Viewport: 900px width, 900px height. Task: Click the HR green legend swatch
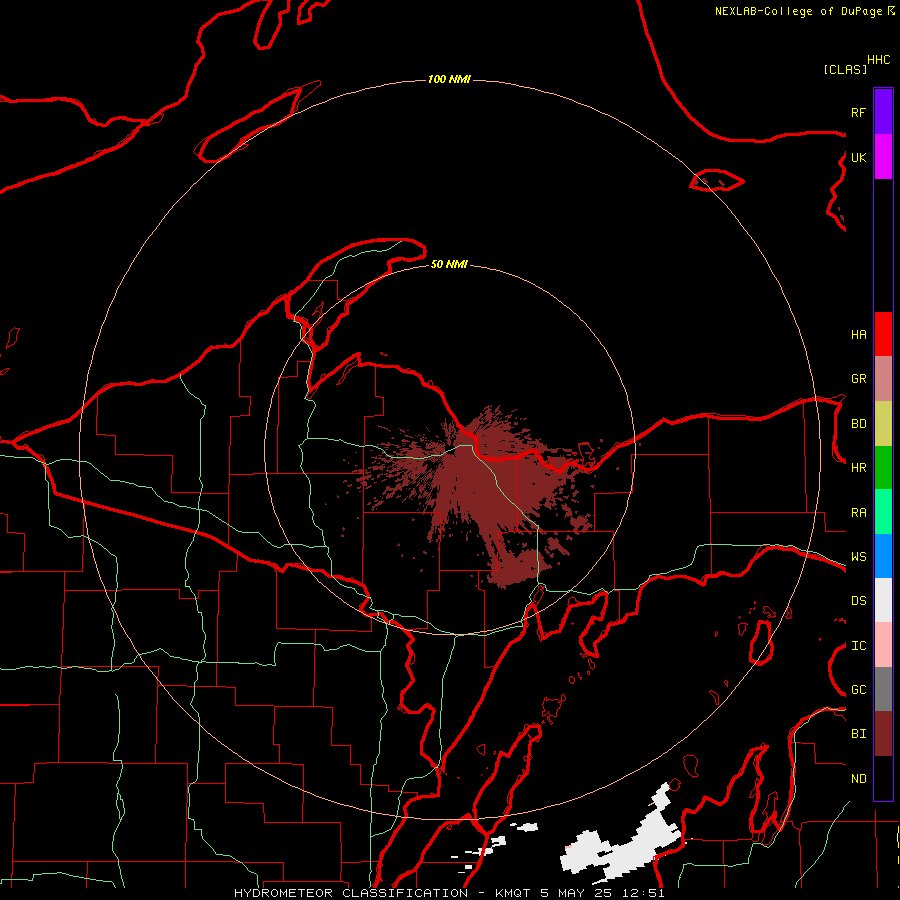click(883, 468)
